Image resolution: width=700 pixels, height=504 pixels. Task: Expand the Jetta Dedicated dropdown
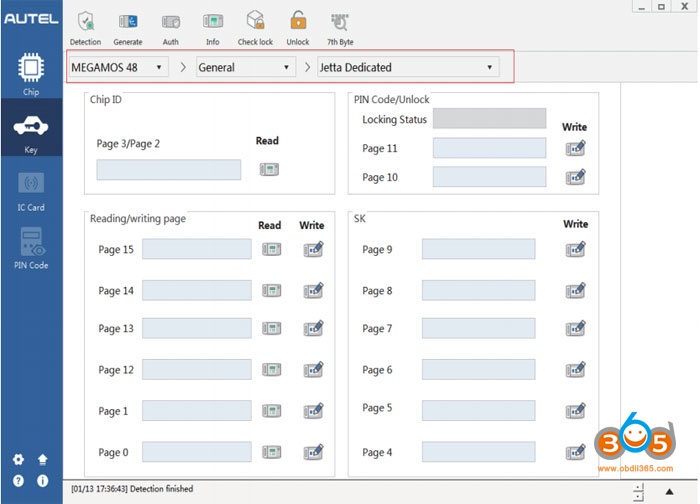tap(408, 67)
